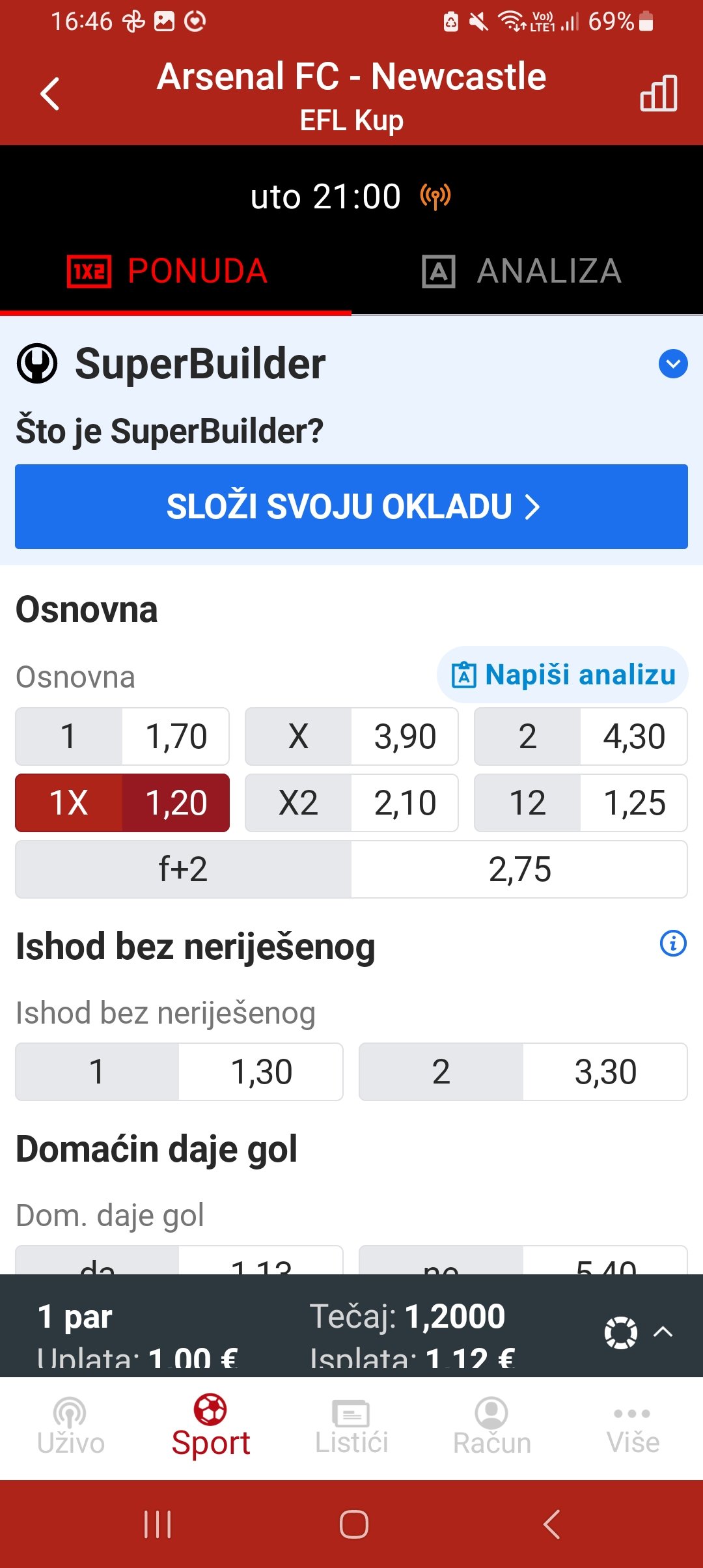Tap the orange live broadcast icon
The height and width of the screenshot is (1568, 703).
(x=435, y=197)
